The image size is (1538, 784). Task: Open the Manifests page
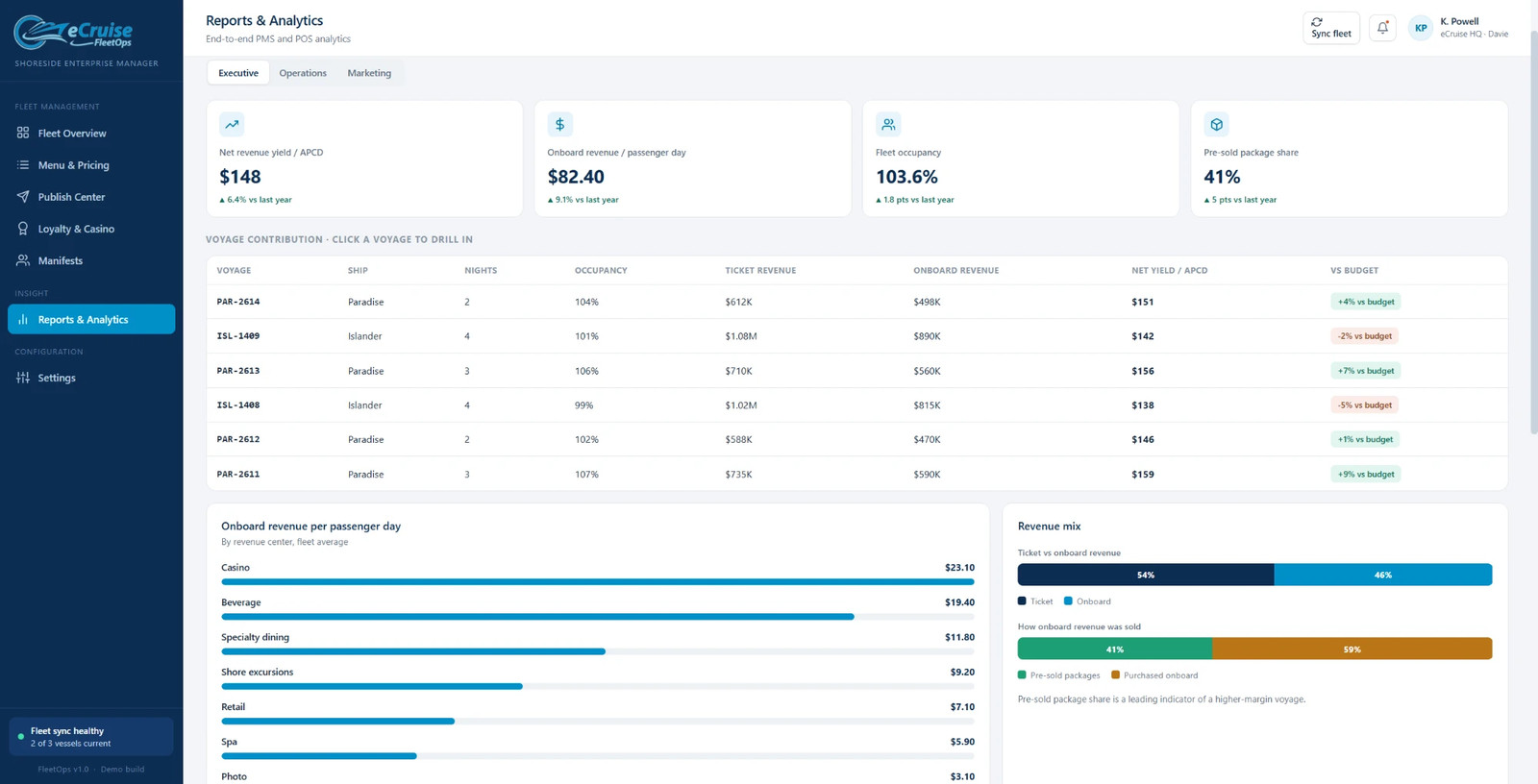(x=91, y=260)
